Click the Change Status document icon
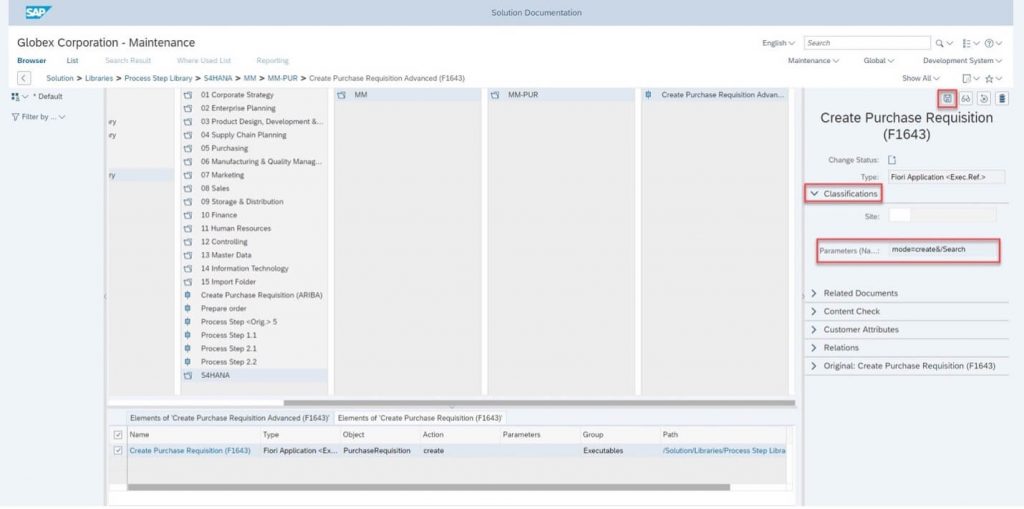This screenshot has width=1024, height=509. coord(893,160)
